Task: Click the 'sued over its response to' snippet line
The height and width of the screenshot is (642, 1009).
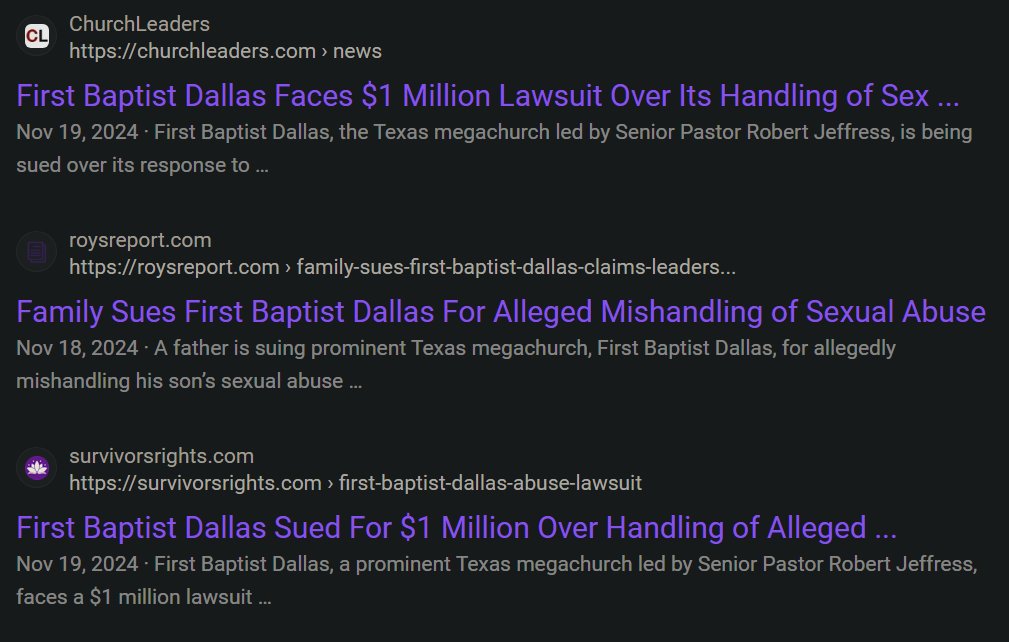Action: pyautogui.click(x=142, y=165)
